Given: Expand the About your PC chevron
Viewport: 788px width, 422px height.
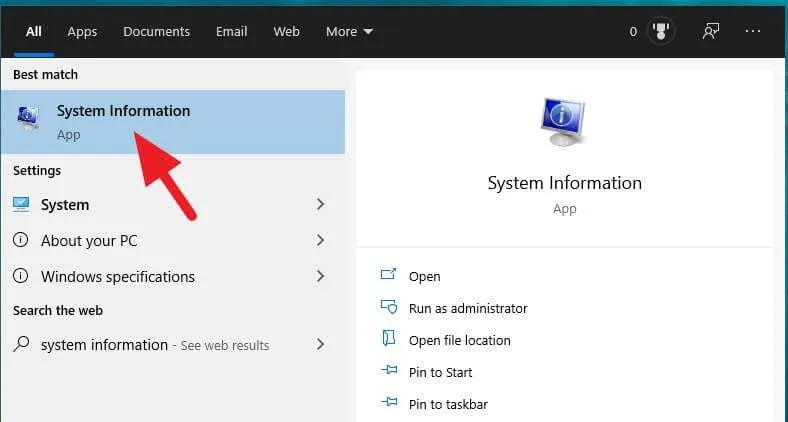Looking at the screenshot, I should click(x=320, y=240).
